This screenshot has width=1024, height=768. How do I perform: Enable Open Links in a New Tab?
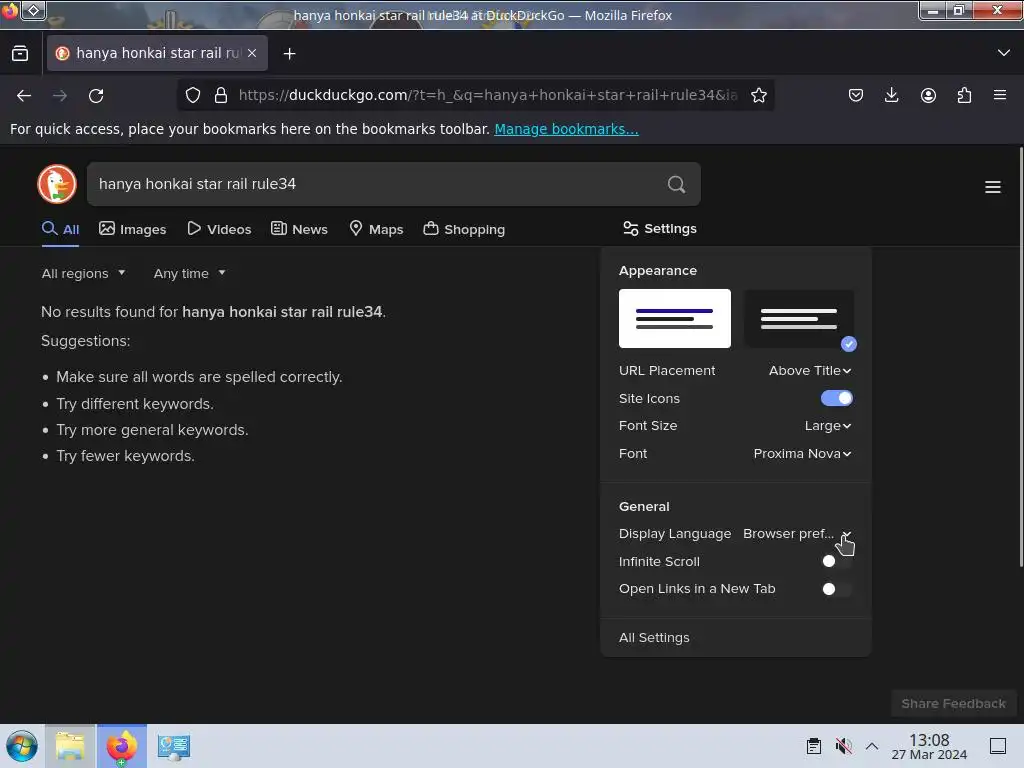(837, 589)
